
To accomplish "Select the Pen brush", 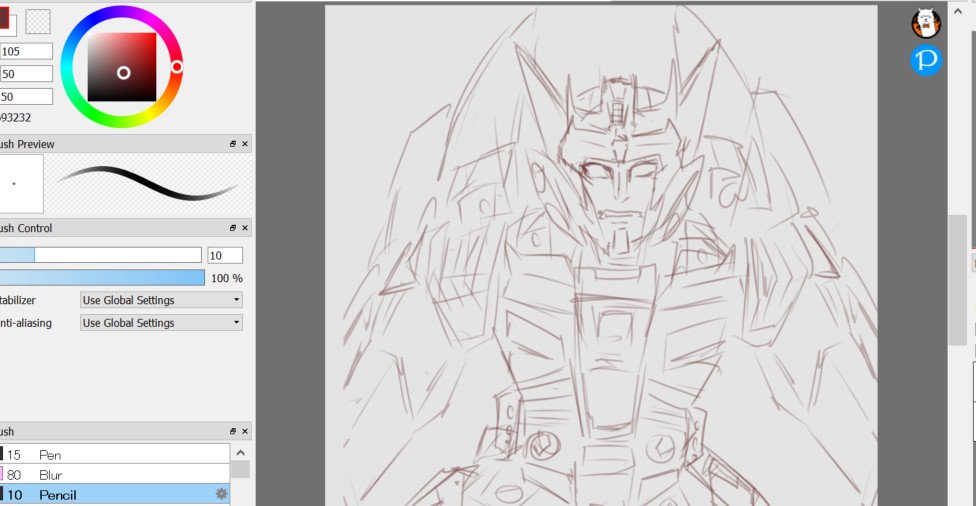I will [x=115, y=454].
